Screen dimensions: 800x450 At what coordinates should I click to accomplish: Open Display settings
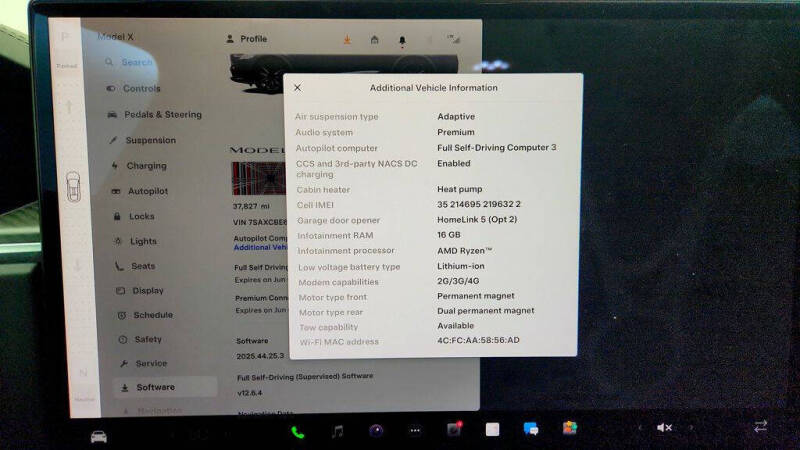pos(140,290)
